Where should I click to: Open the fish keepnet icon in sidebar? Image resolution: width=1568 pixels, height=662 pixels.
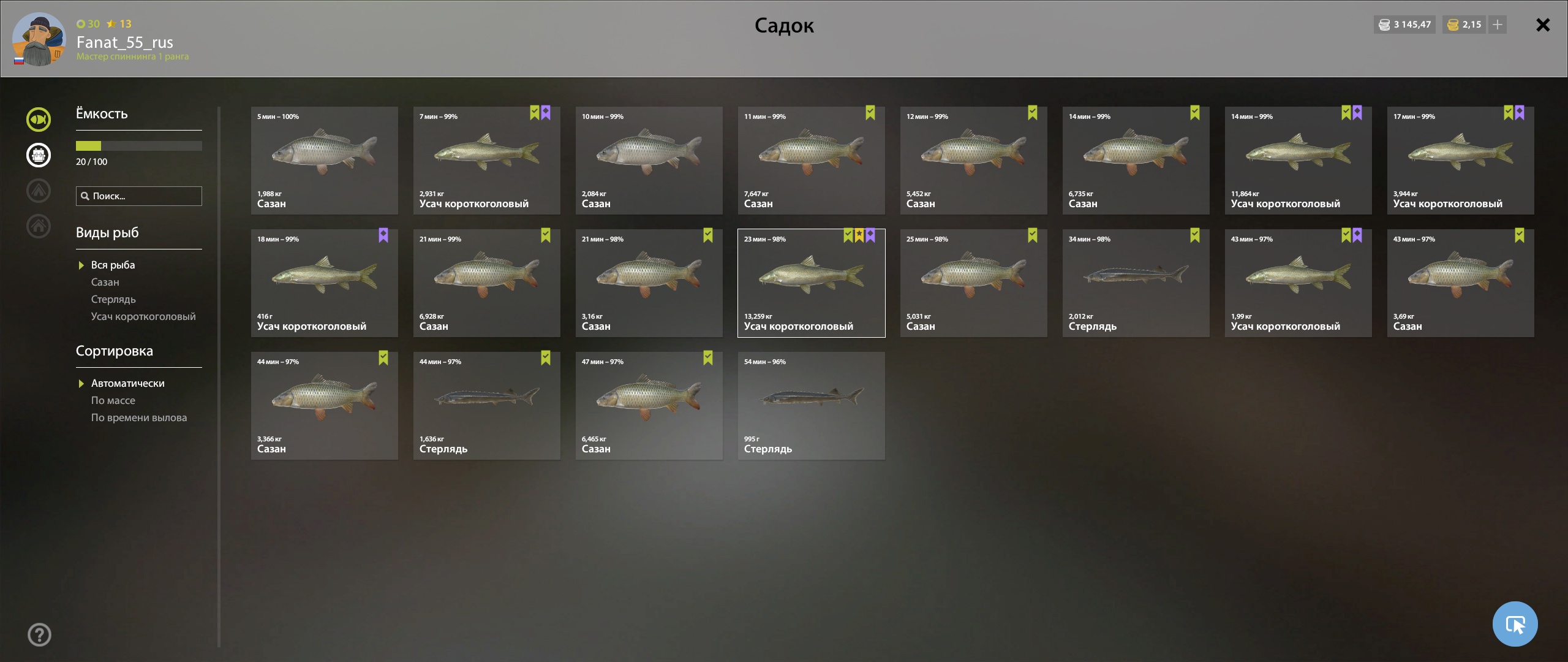(39, 120)
